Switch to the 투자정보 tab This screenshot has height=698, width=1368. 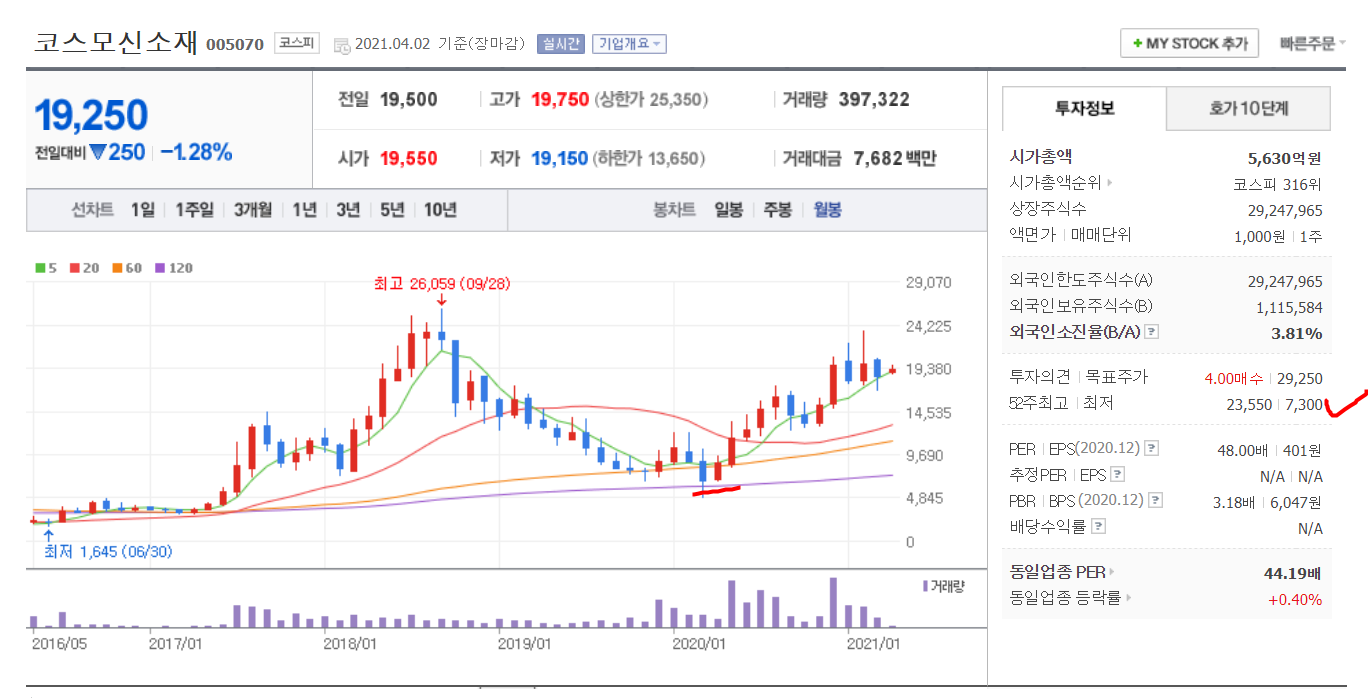pos(1085,109)
